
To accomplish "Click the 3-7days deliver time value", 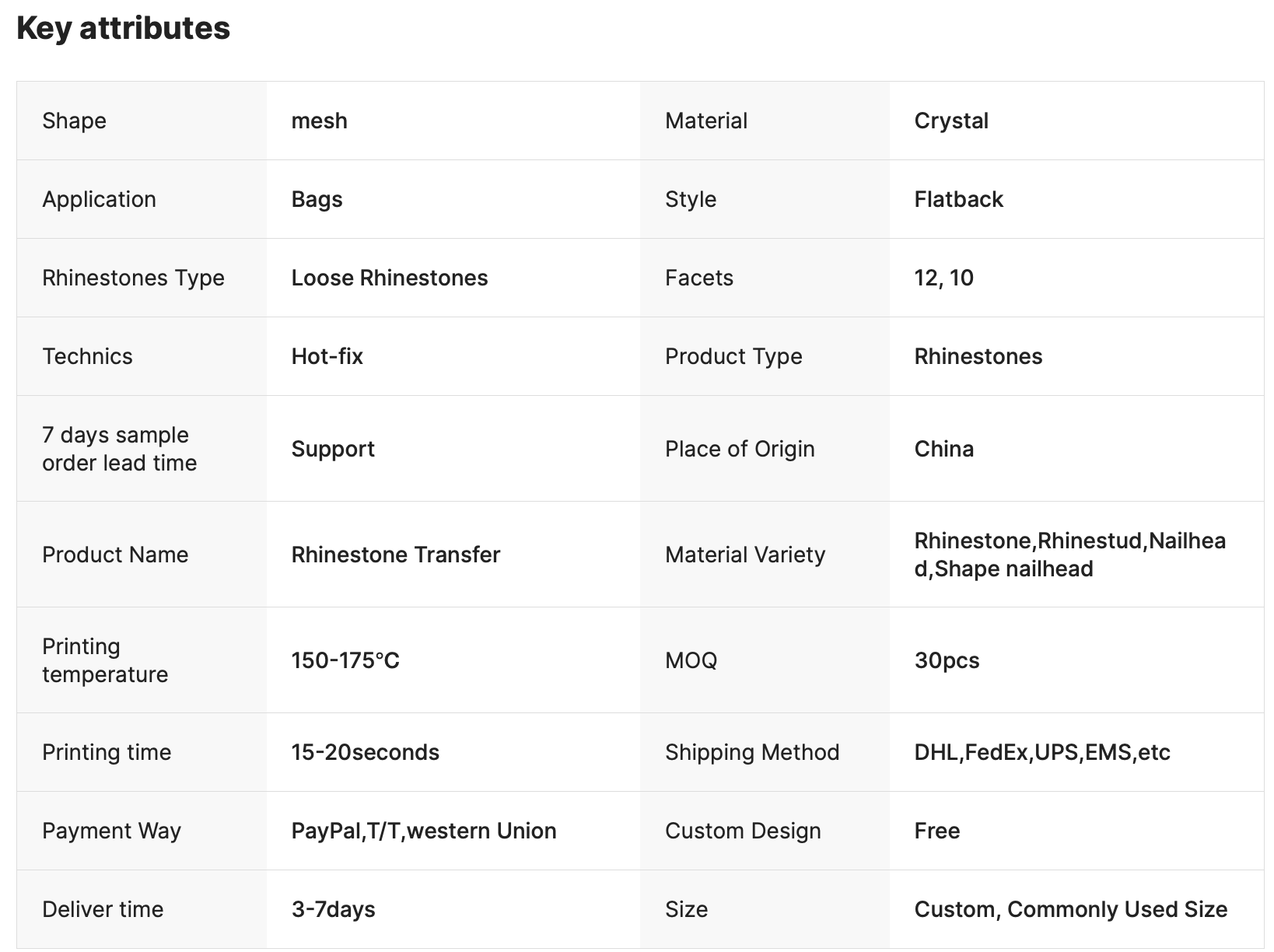I will click(333, 909).
